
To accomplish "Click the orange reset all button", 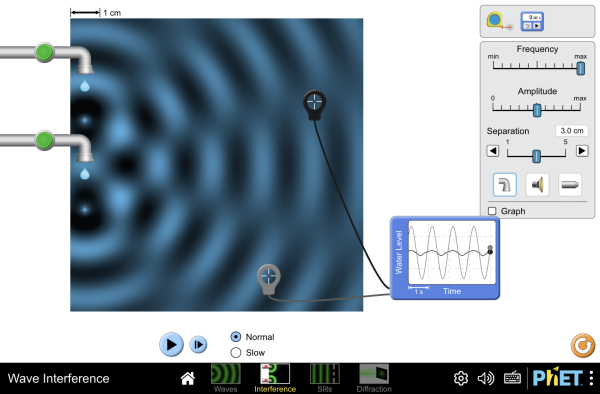I will [583, 345].
